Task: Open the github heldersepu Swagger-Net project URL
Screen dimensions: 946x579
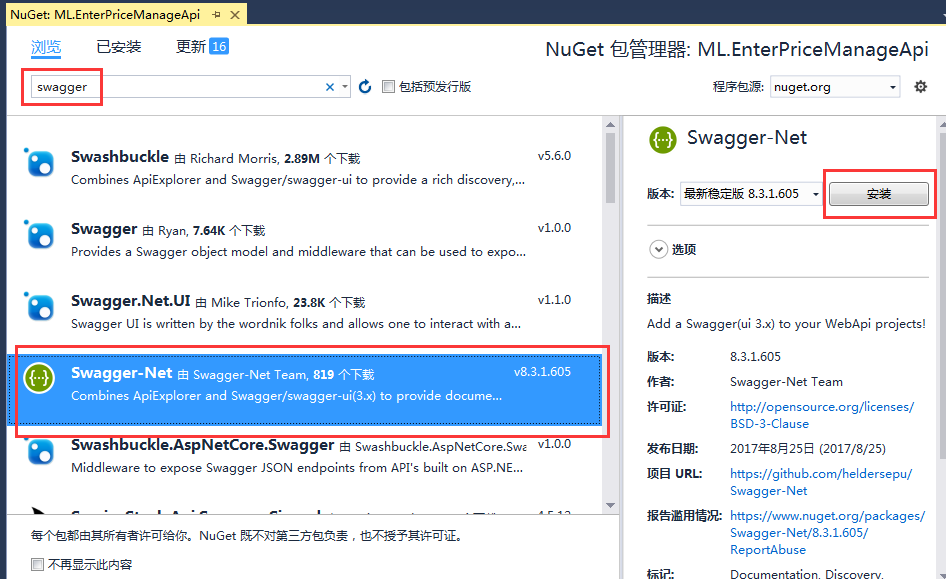Action: pyautogui.click(x=821, y=482)
